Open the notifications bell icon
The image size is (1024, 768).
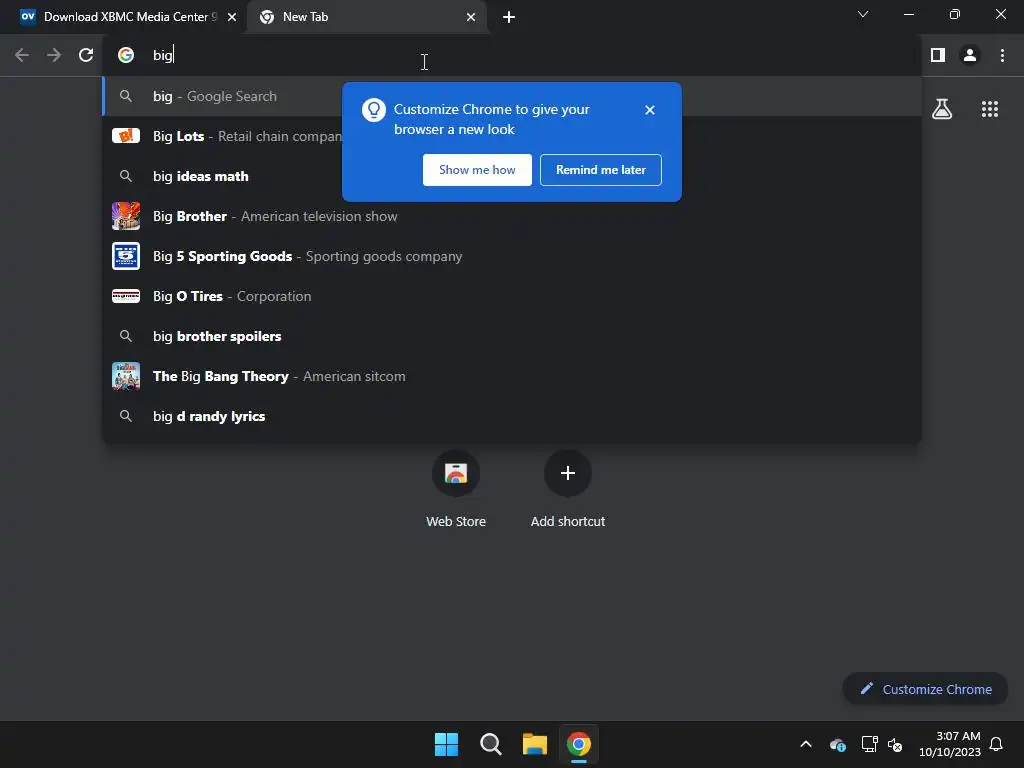pyautogui.click(x=996, y=744)
